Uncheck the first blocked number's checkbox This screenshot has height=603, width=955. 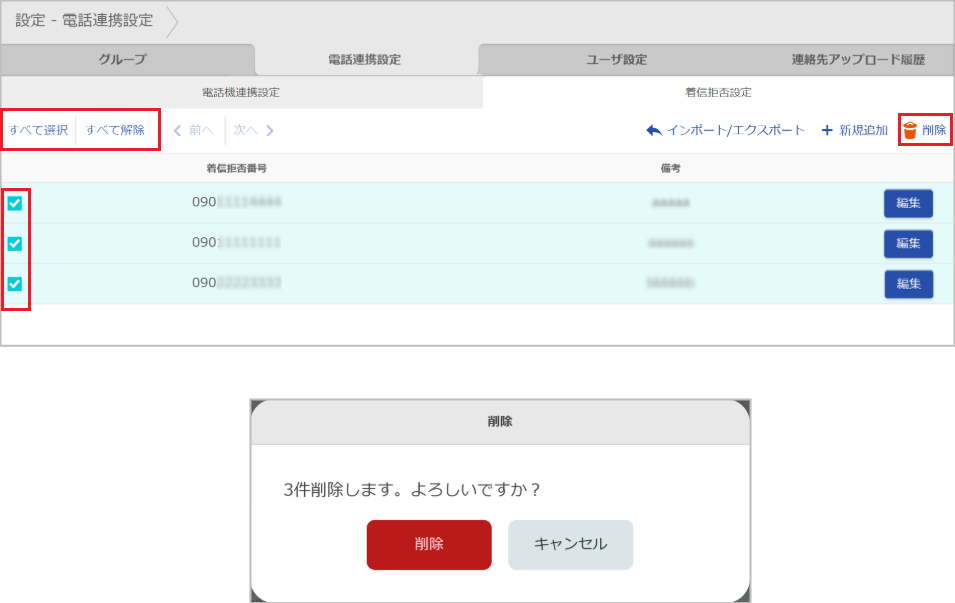(15, 203)
